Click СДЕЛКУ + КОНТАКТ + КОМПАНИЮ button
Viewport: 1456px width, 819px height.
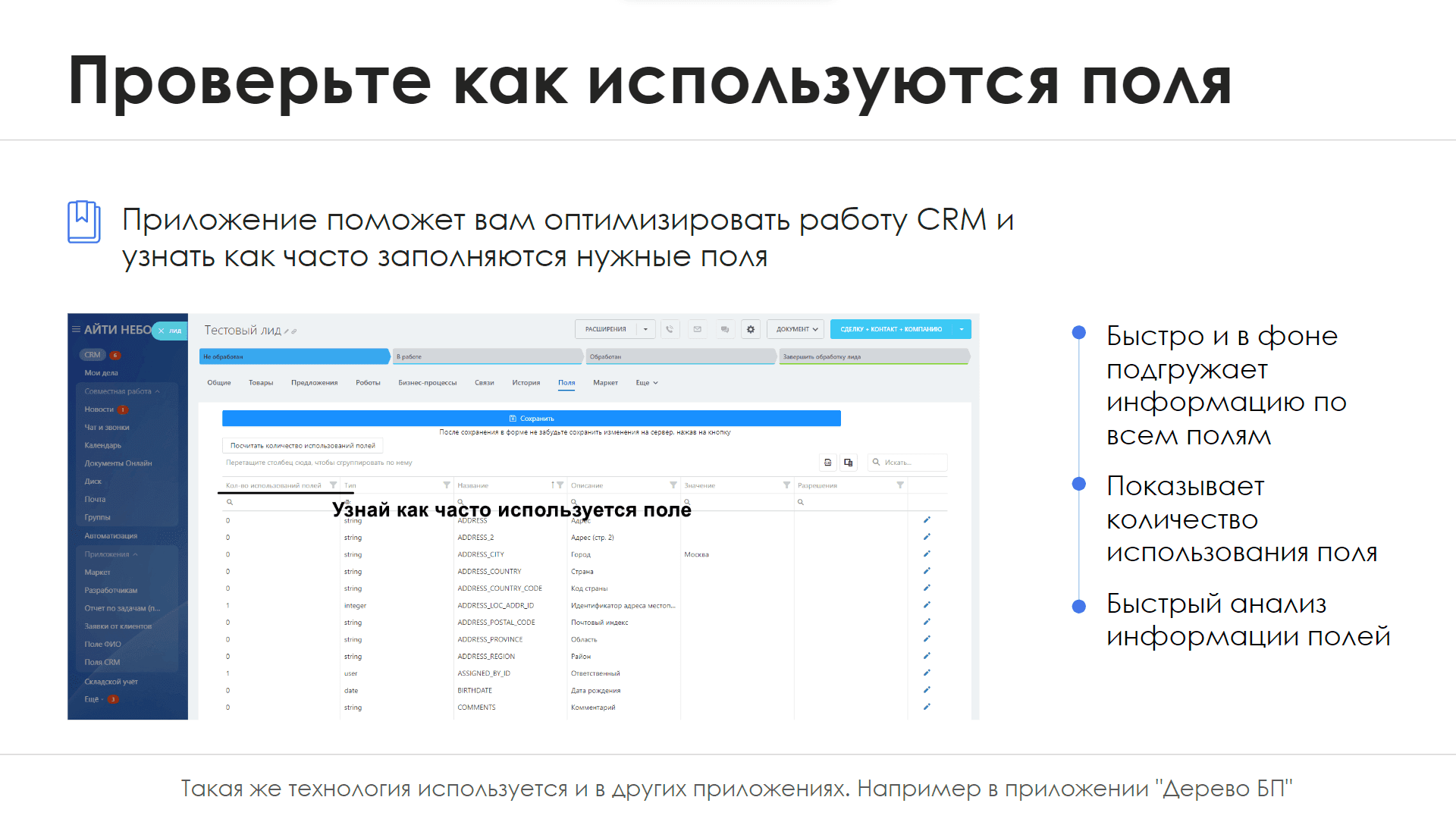point(891,329)
